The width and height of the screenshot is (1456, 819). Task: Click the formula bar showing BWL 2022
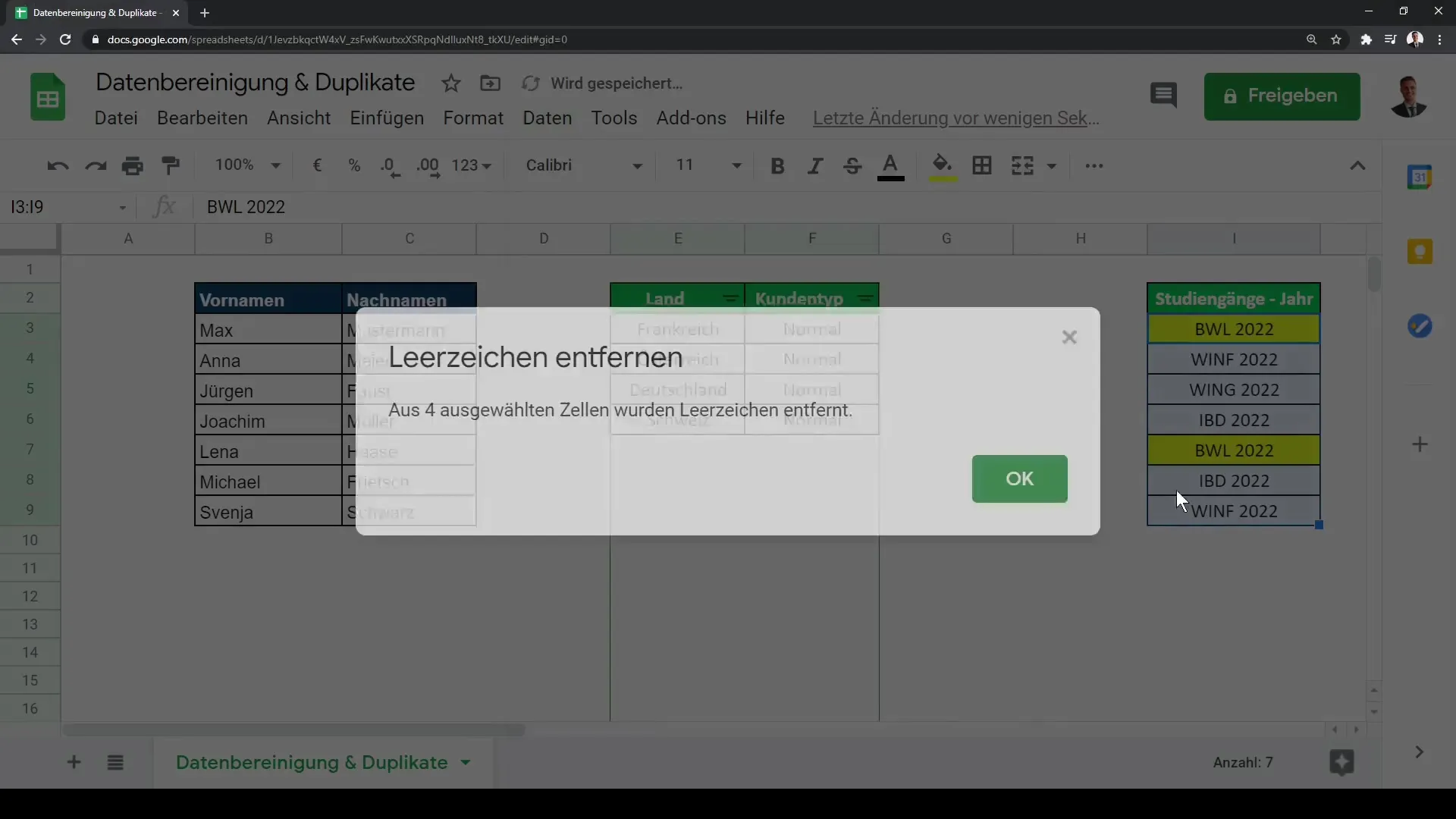(x=789, y=207)
